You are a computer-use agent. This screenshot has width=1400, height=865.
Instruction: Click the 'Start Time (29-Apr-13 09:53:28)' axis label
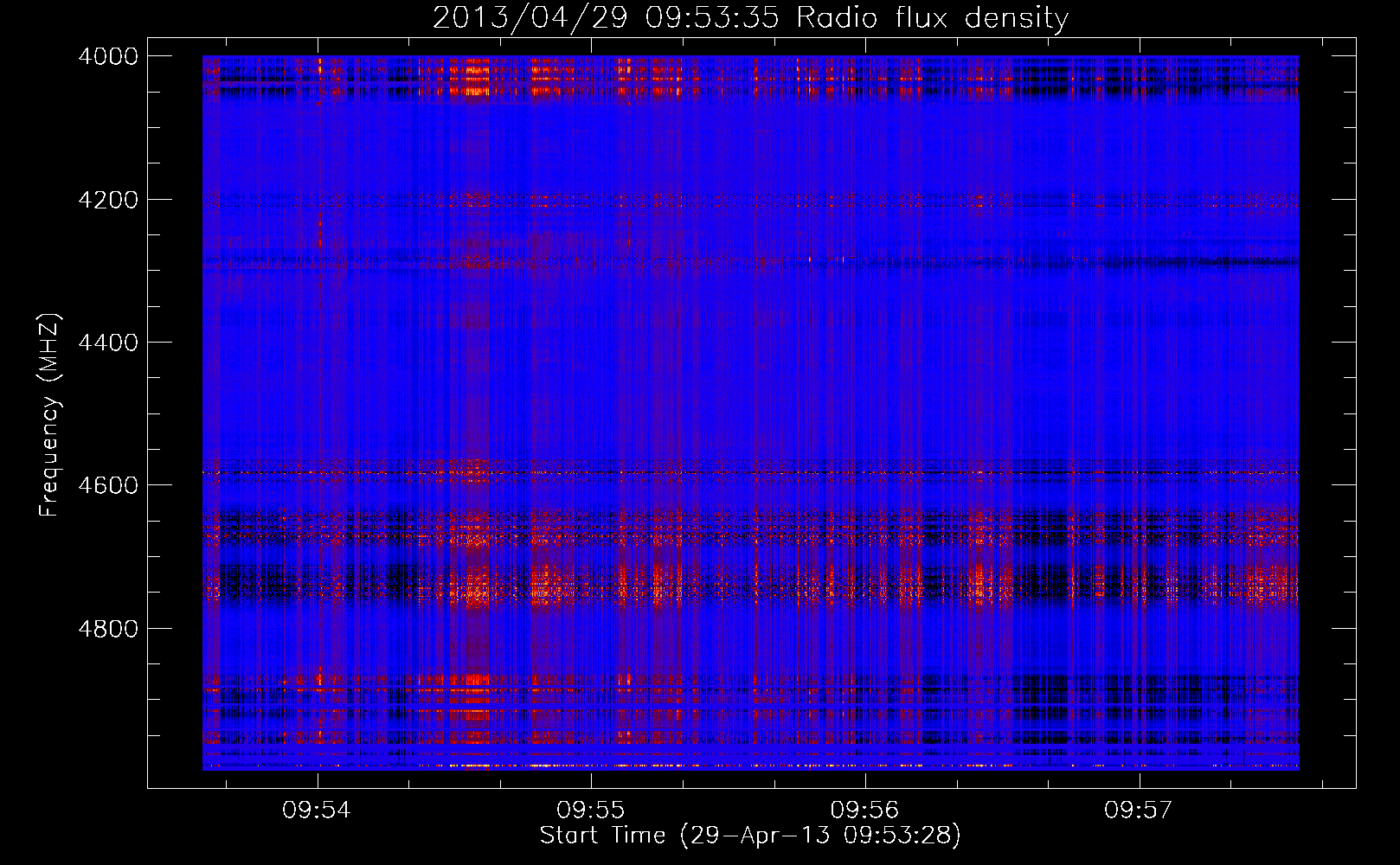(750, 835)
